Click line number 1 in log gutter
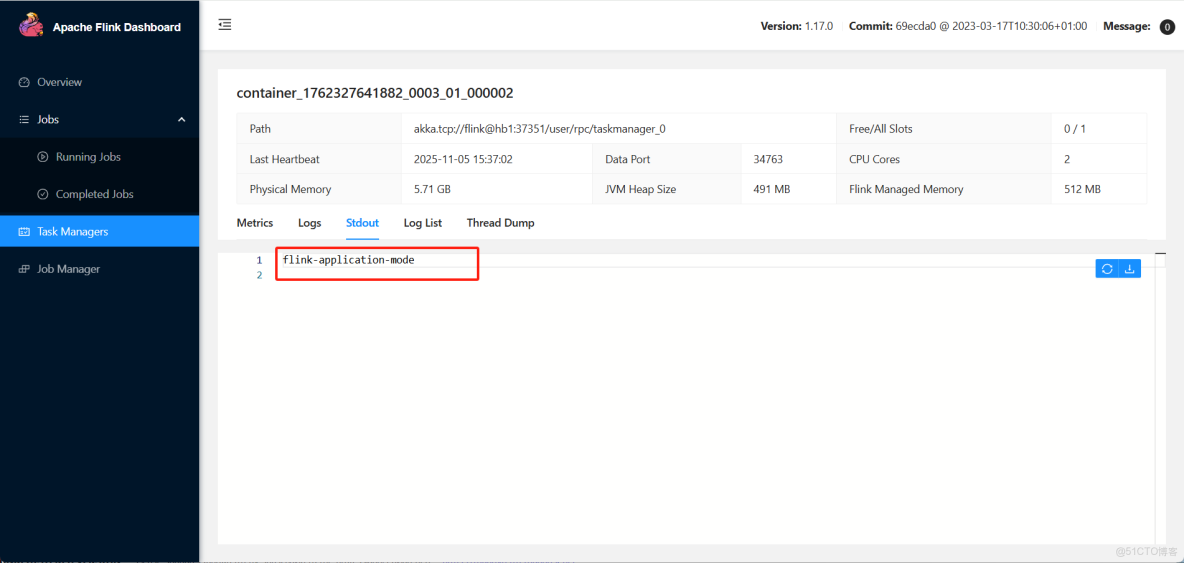The image size is (1184, 563). [x=259, y=260]
